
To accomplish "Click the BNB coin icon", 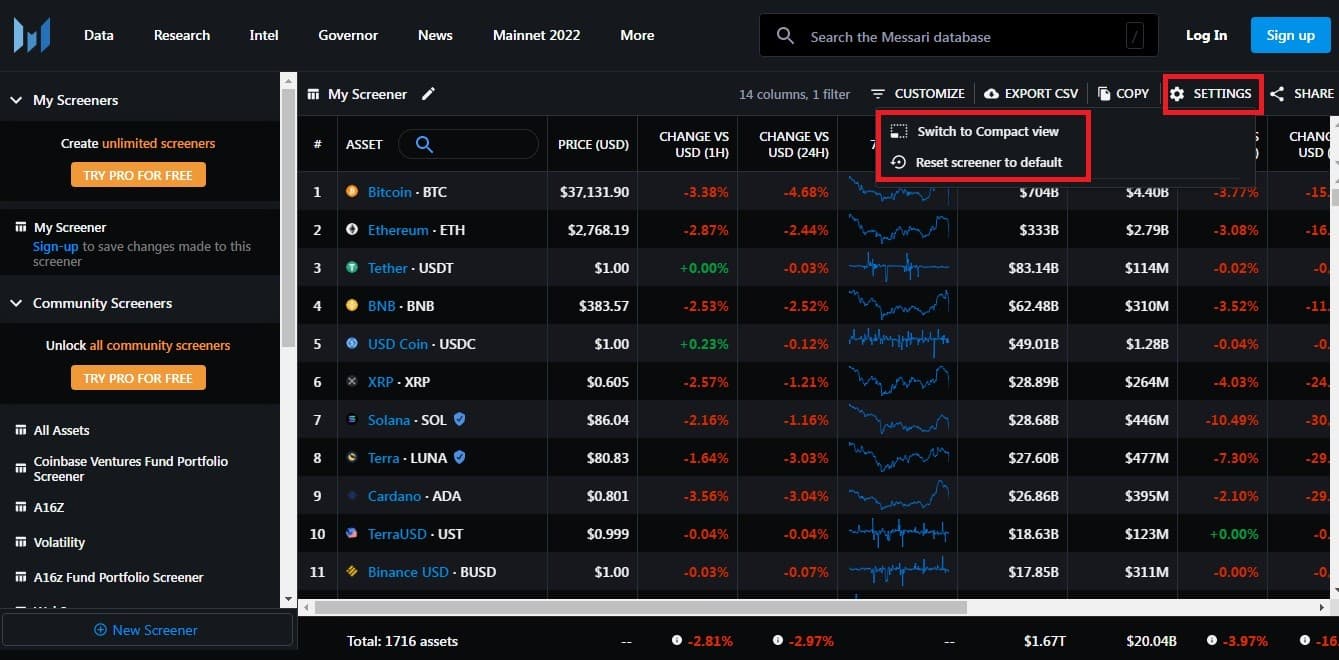I will [352, 306].
